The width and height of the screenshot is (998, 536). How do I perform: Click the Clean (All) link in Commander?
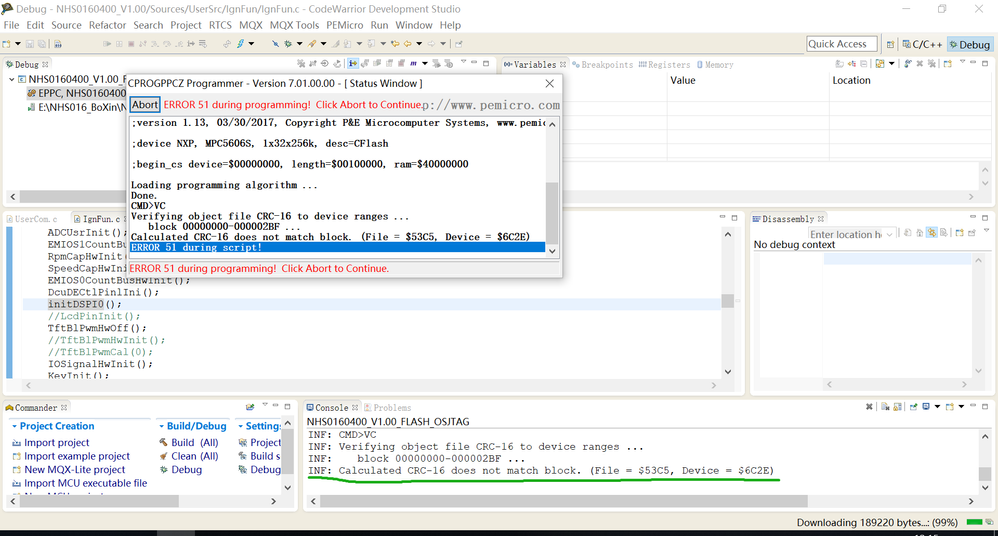pyautogui.click(x=194, y=456)
